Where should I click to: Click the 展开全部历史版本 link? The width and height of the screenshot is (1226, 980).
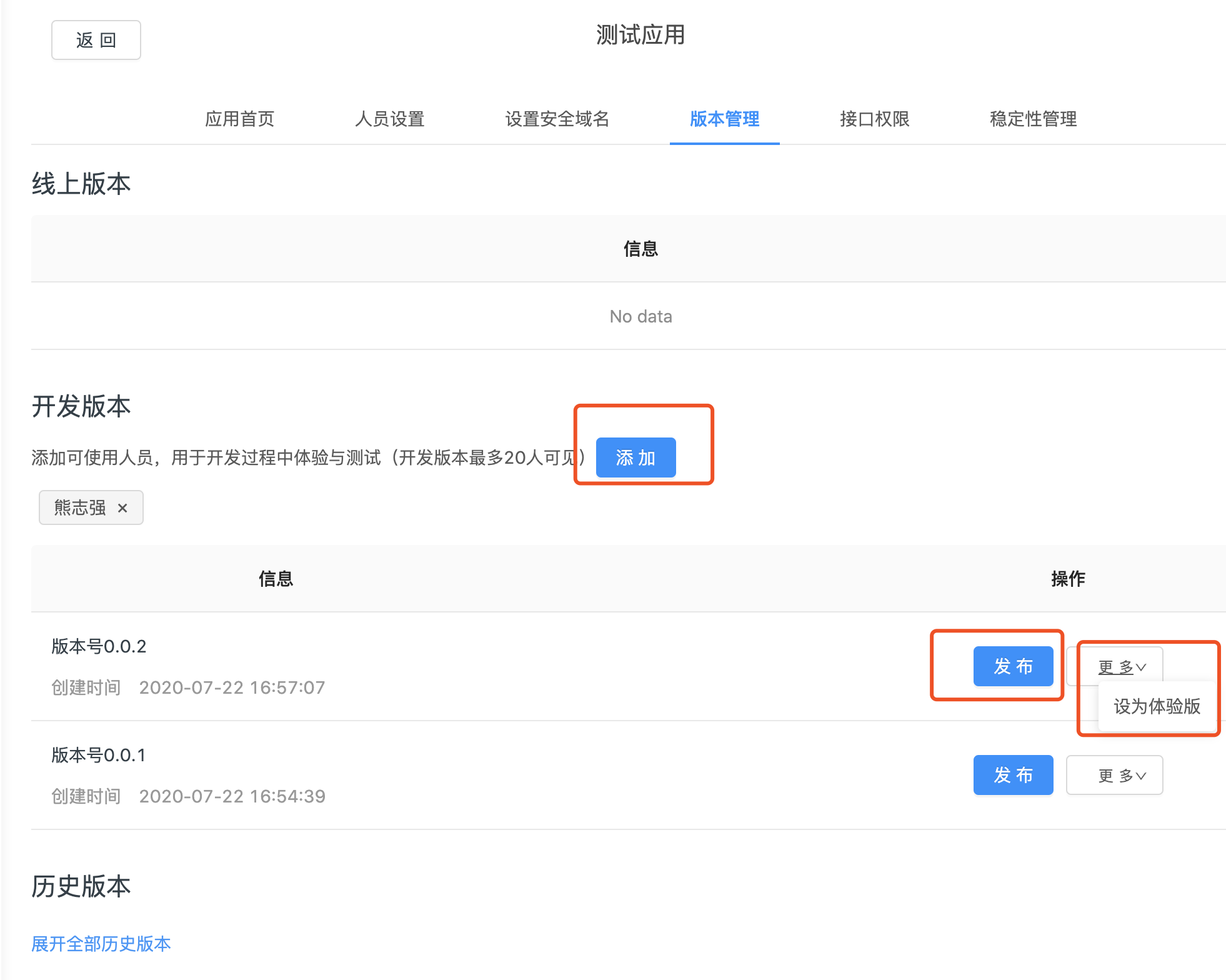point(101,943)
